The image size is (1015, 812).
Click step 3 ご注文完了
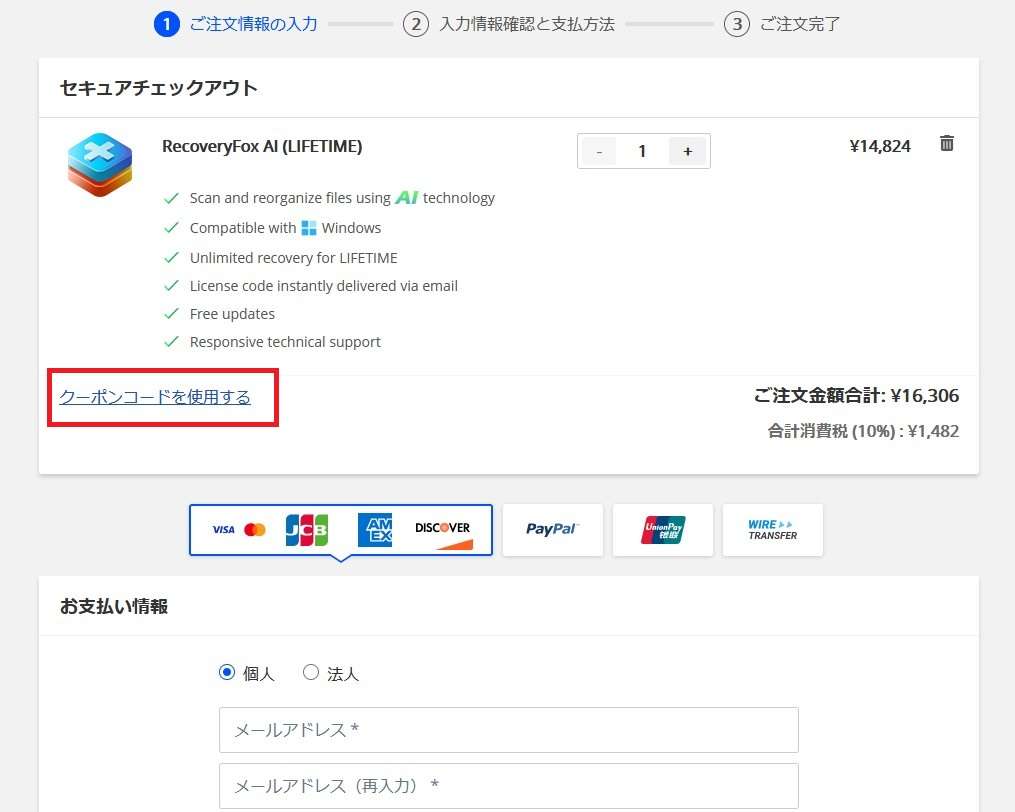pyautogui.click(x=782, y=25)
